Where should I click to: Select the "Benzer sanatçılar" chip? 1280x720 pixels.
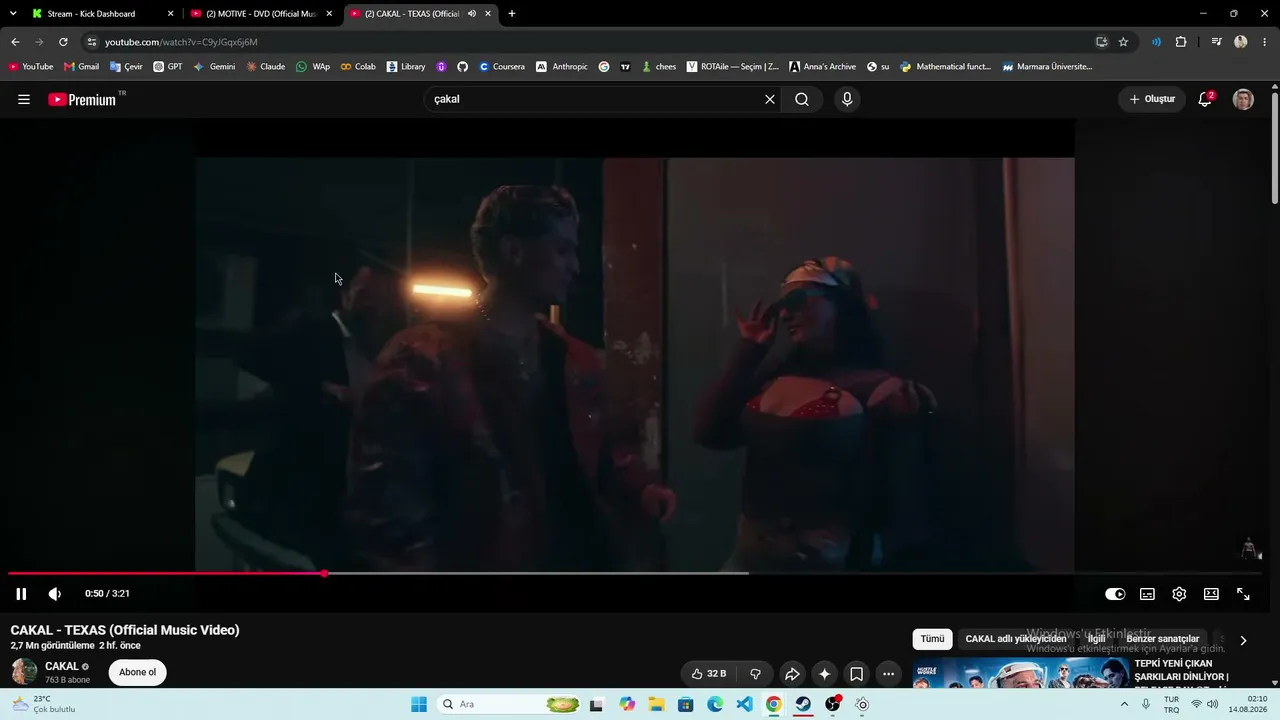(1163, 639)
